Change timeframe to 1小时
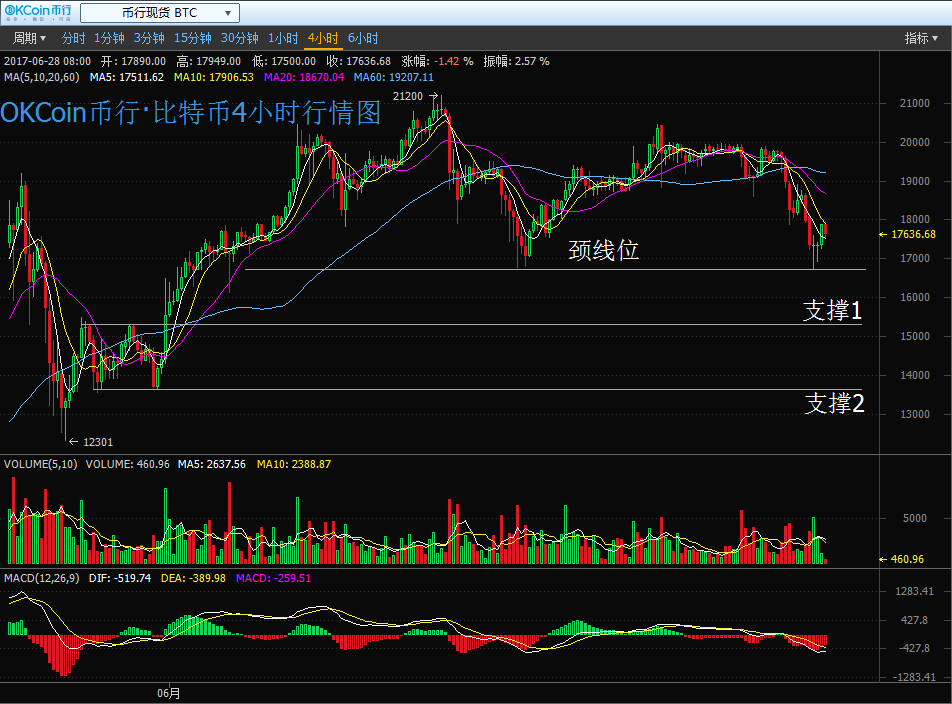This screenshot has width=952, height=704. (283, 38)
